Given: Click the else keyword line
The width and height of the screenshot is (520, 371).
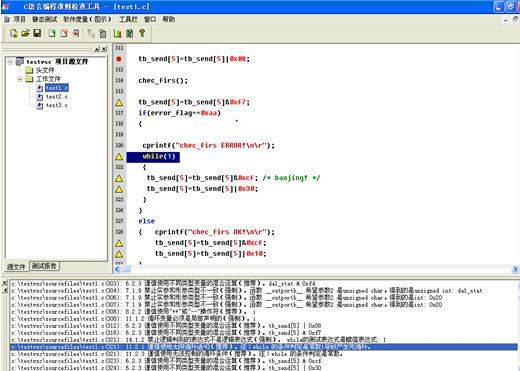Looking at the screenshot, I should pos(147,221).
